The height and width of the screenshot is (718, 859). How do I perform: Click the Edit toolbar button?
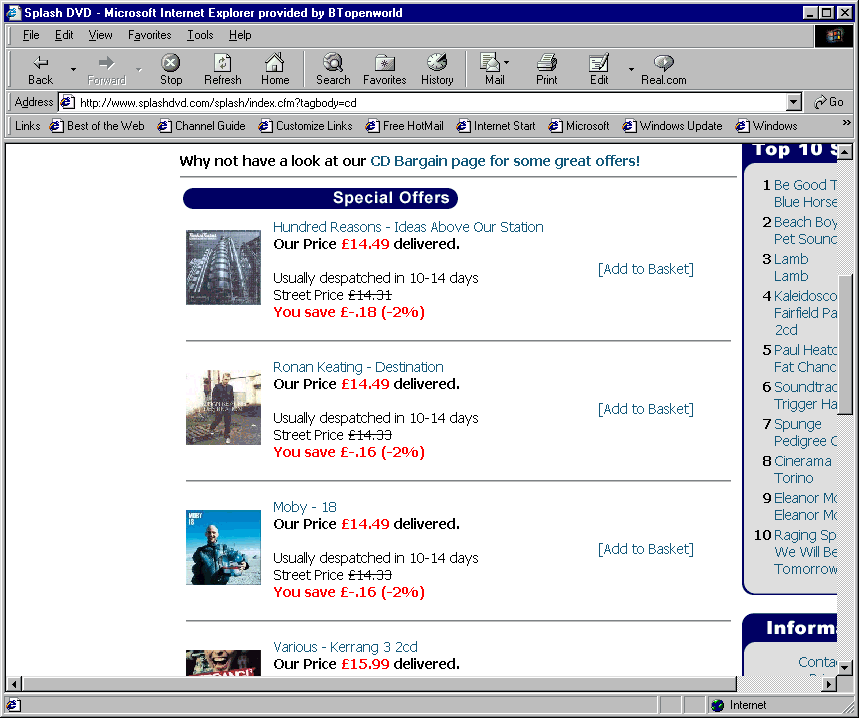coord(599,70)
